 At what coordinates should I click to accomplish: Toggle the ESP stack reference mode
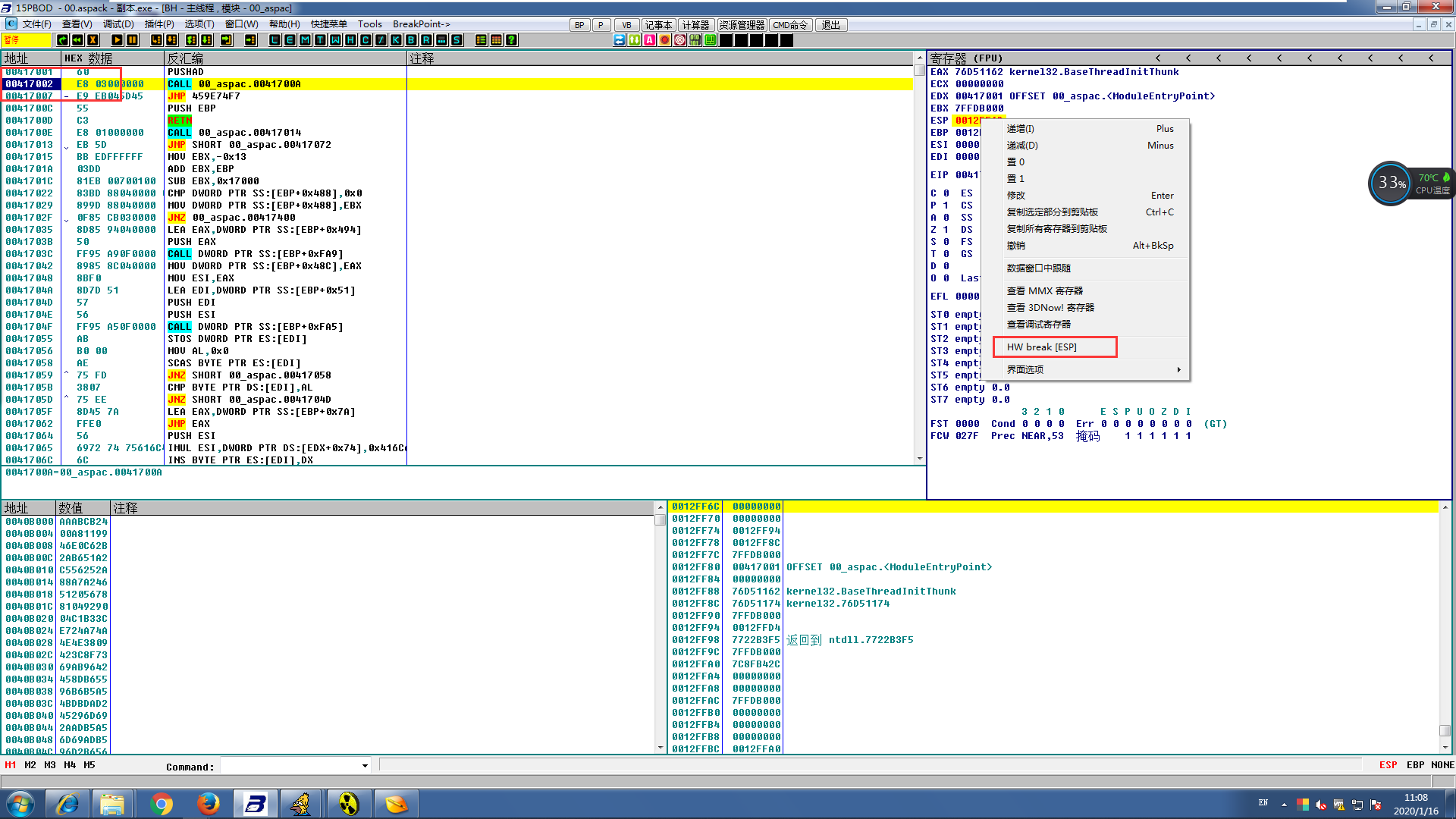[1388, 765]
